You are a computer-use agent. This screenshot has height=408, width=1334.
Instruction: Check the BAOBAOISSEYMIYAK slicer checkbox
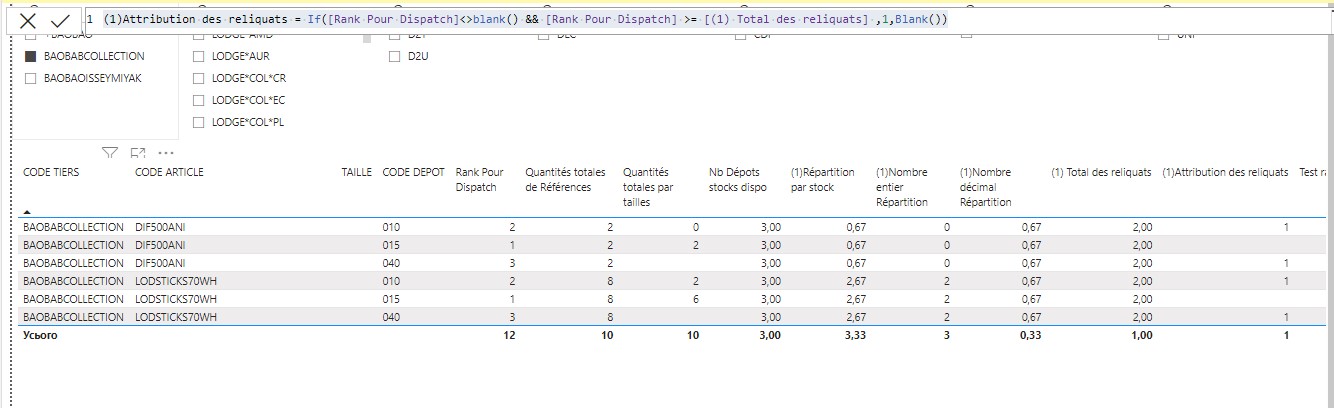pyautogui.click(x=30, y=79)
